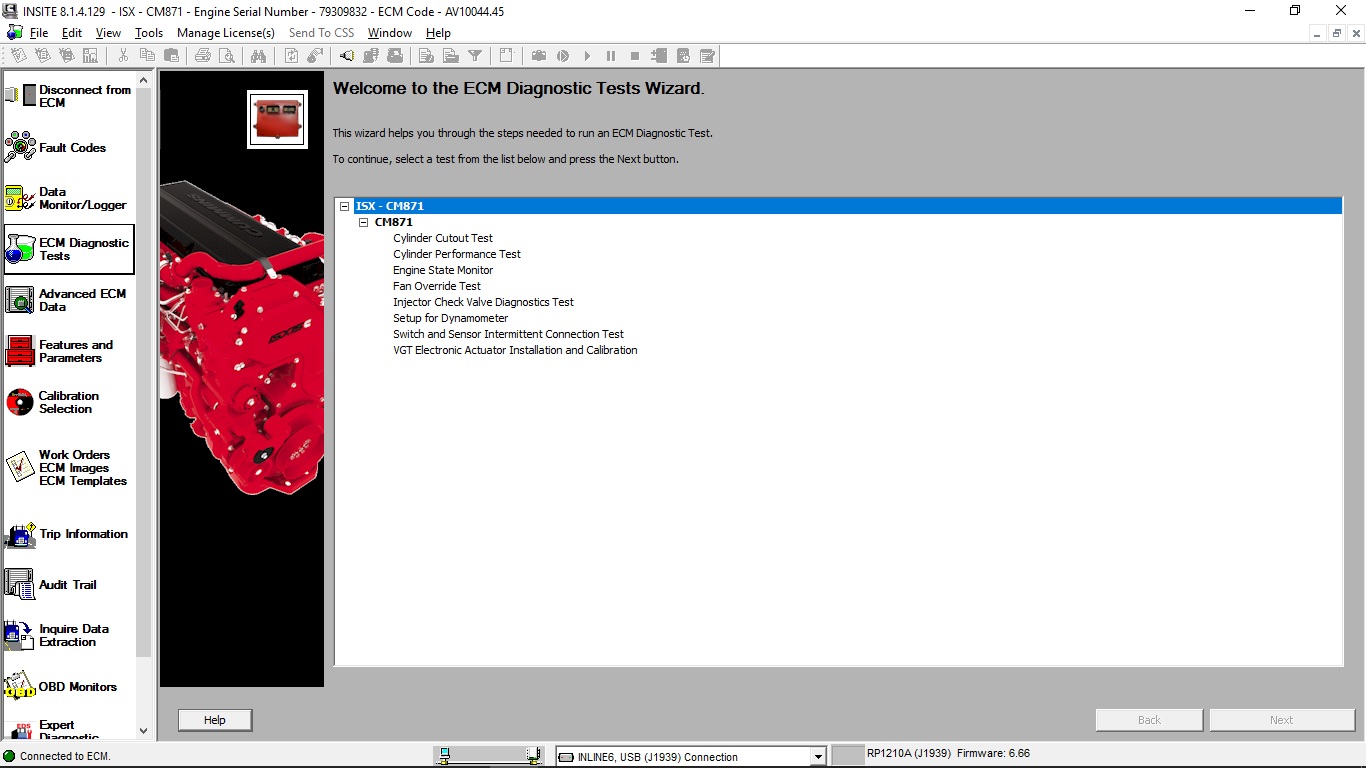The height and width of the screenshot is (768, 1366).
Task: Click the Paste toolbar icon
Action: (x=171, y=56)
